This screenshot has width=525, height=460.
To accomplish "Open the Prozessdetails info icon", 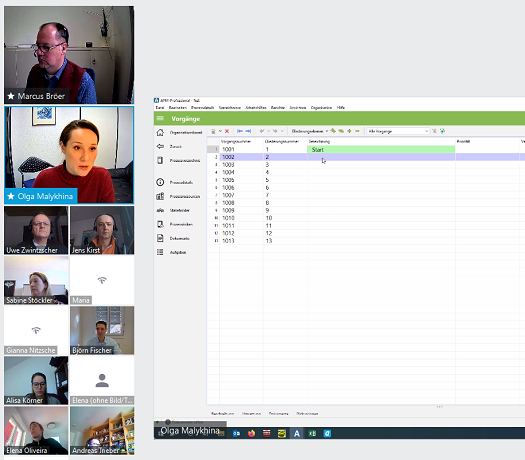I will 160,182.
